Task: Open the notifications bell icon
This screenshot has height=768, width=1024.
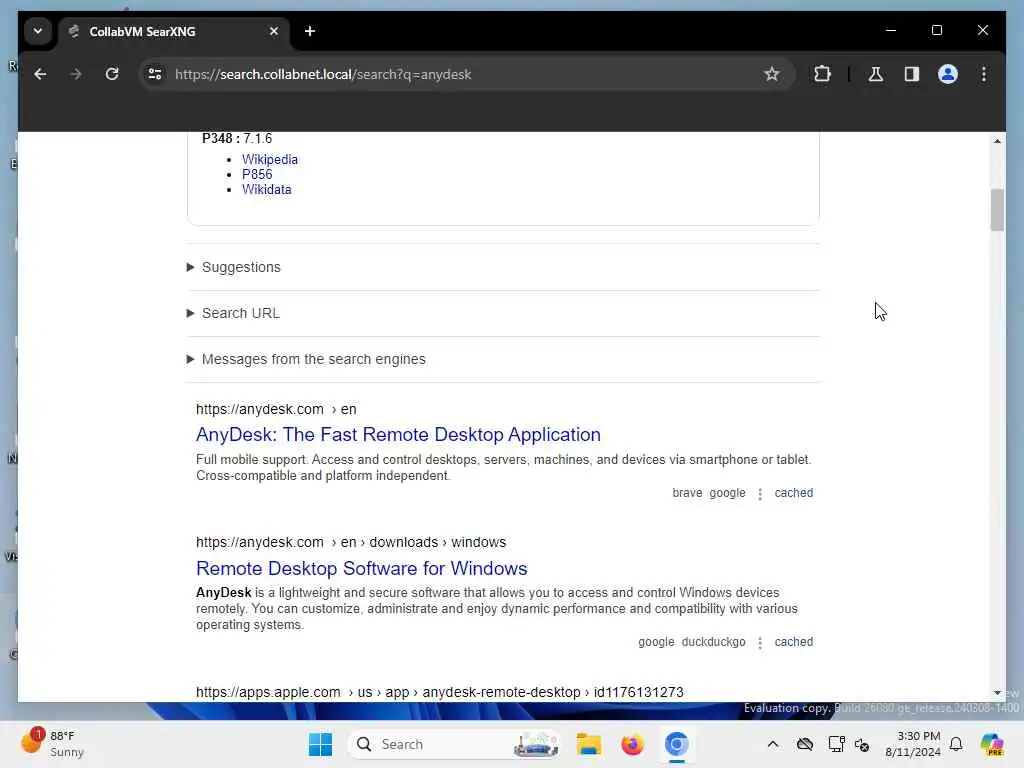Action: tap(956, 744)
